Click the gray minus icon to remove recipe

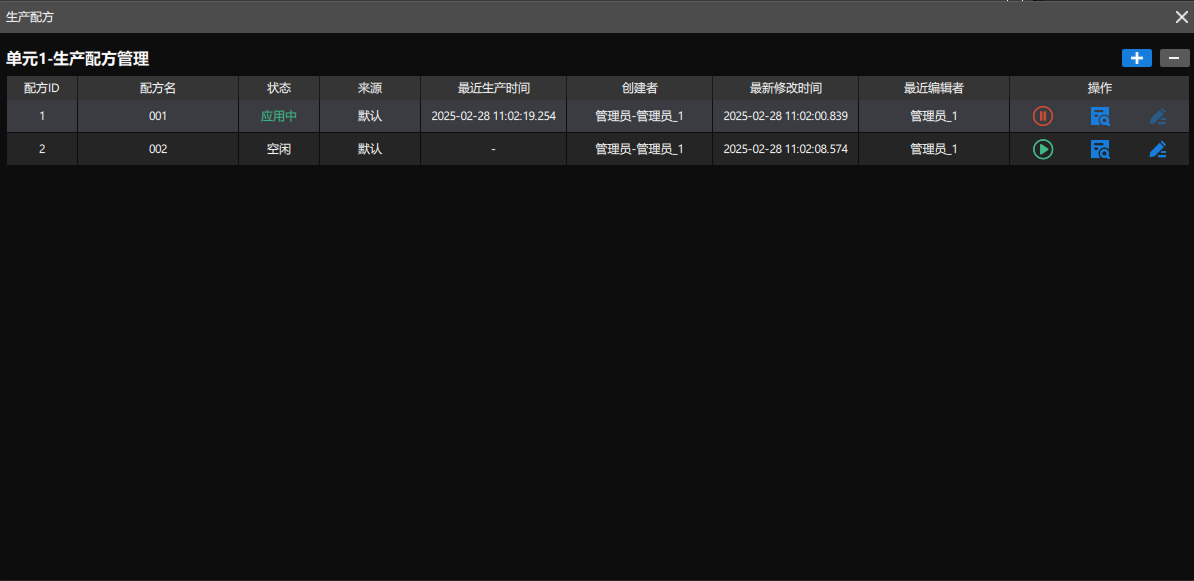pos(1173,58)
